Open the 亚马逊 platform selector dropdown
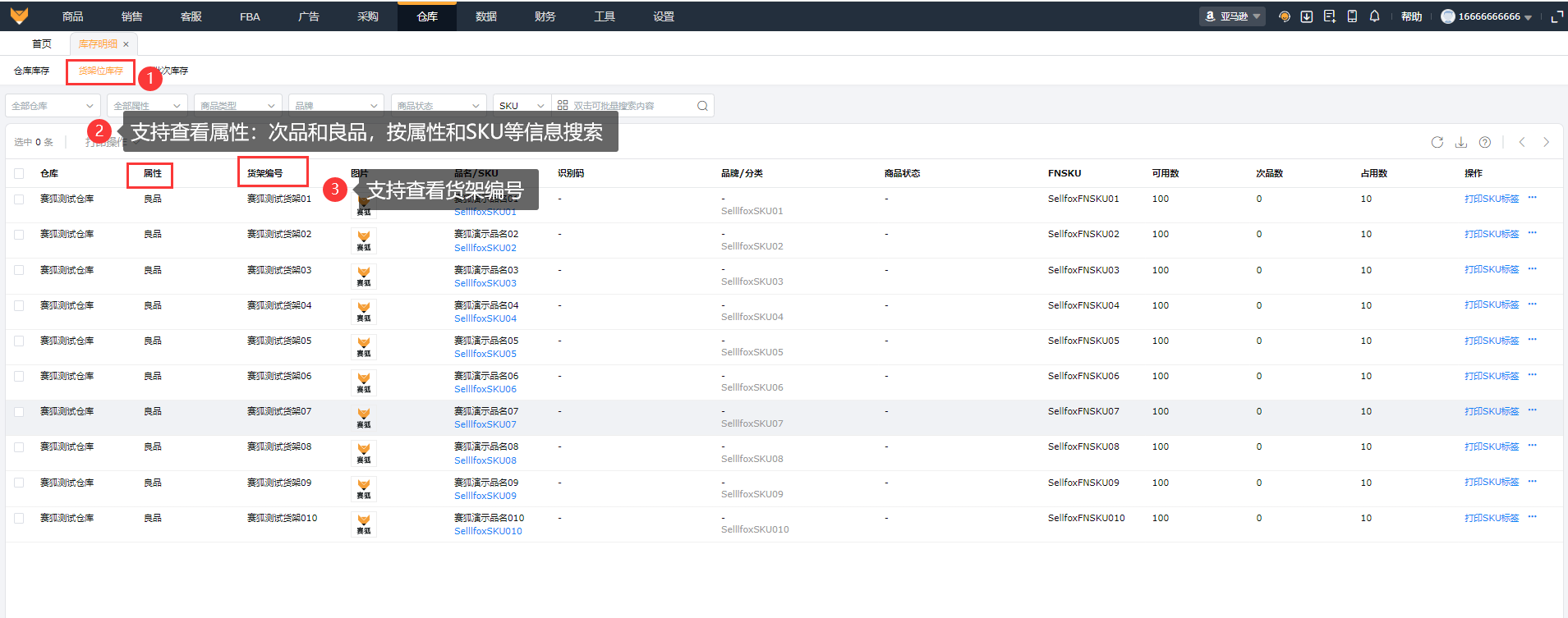1568x618 pixels. point(1232,16)
